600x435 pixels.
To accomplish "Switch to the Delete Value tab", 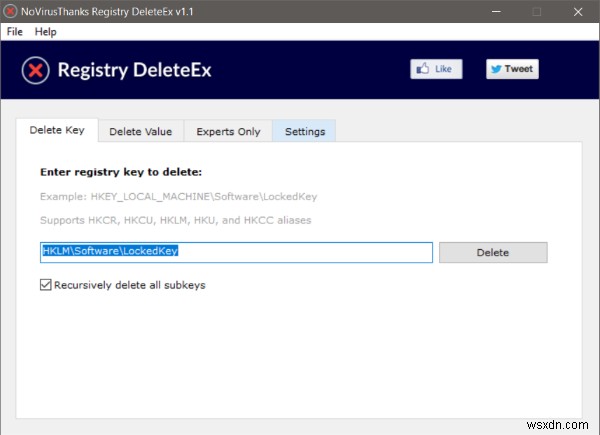I will coord(141,132).
